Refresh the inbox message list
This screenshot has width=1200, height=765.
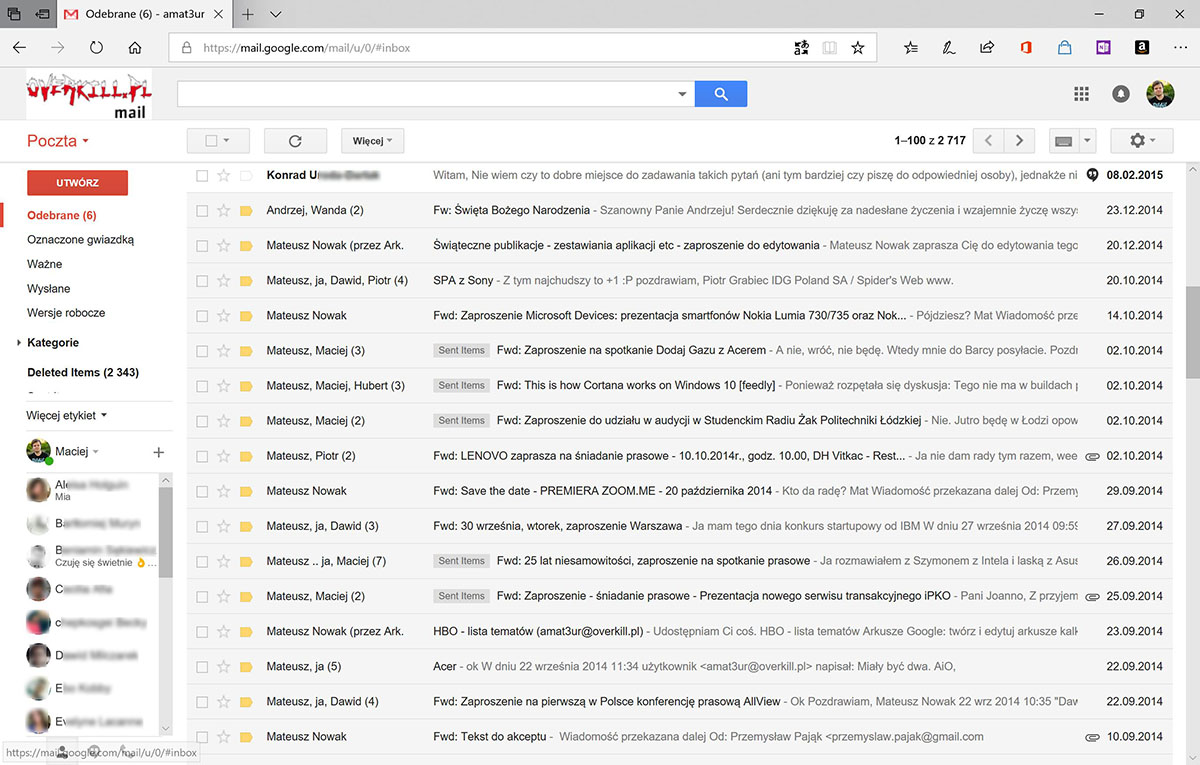[x=295, y=141]
